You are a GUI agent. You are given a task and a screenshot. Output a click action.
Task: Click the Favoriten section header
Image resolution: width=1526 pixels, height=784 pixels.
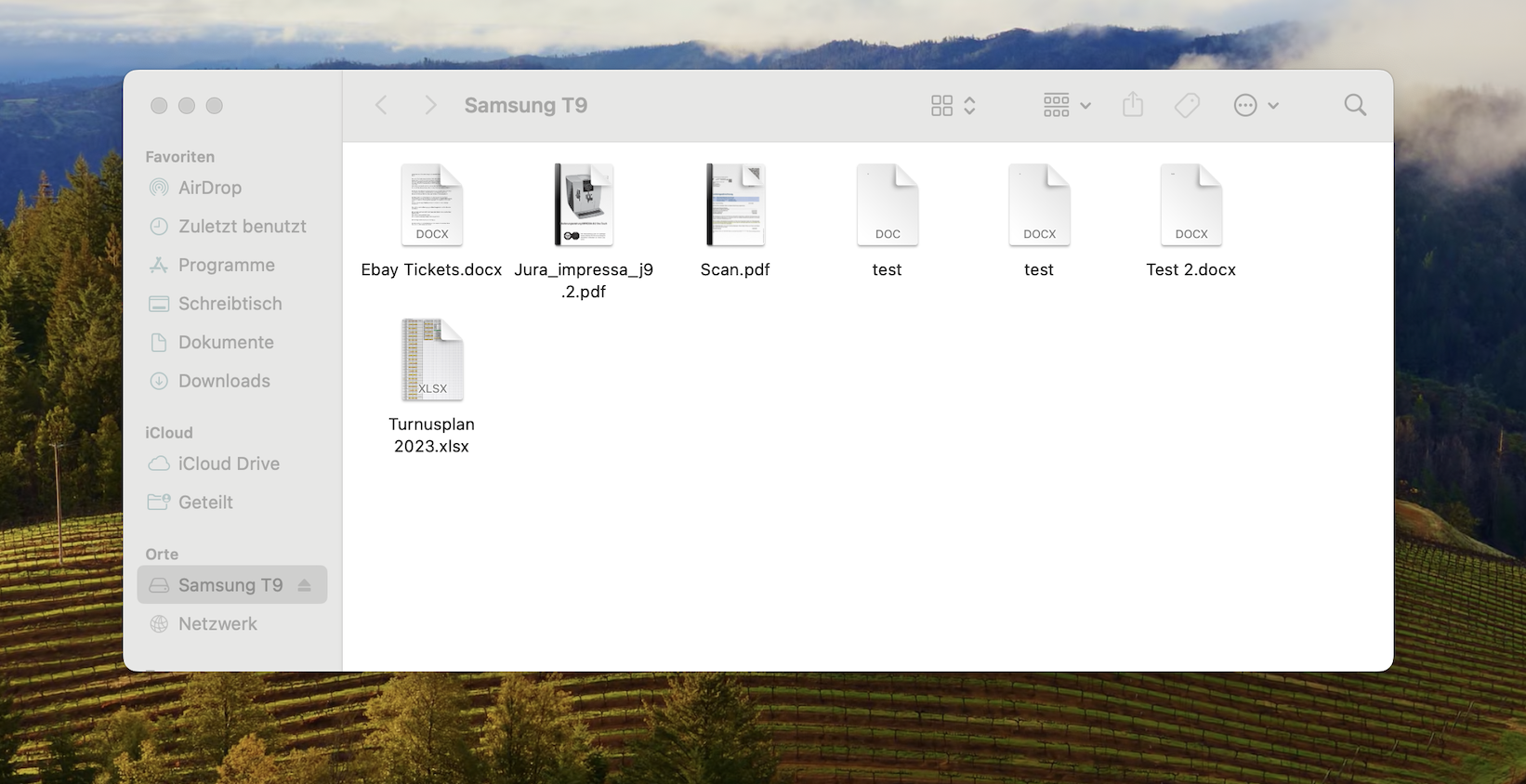179,157
